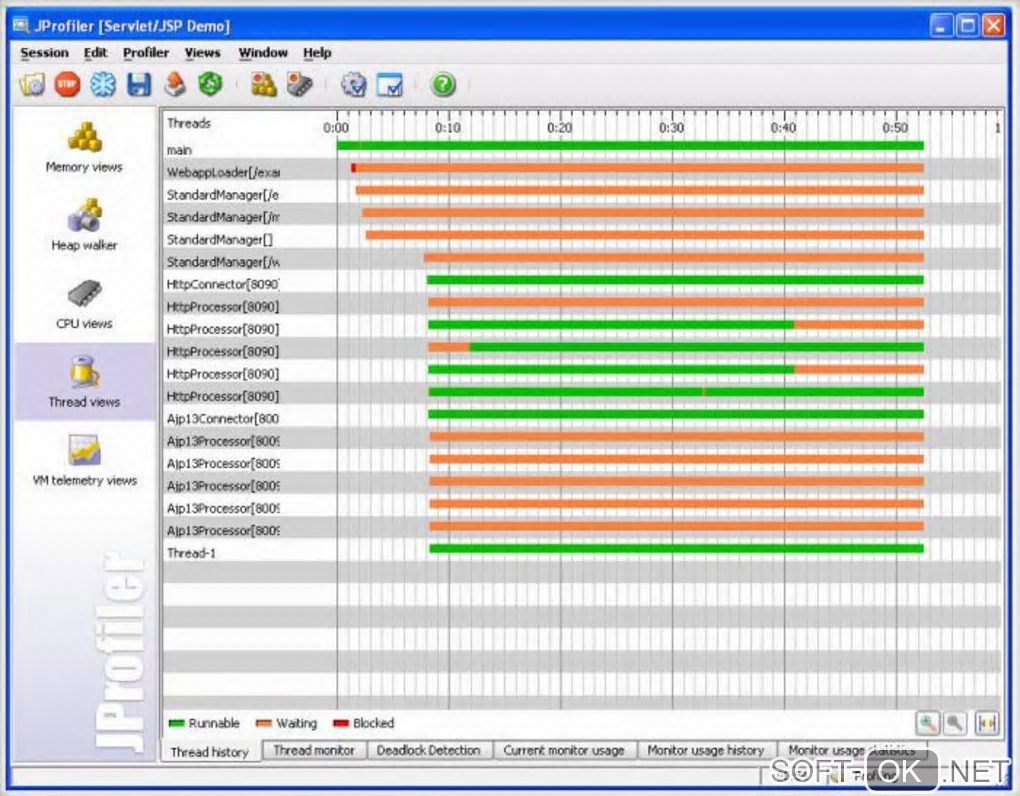
Task: Zoom in the timeline with magnifier plus
Action: click(x=928, y=723)
